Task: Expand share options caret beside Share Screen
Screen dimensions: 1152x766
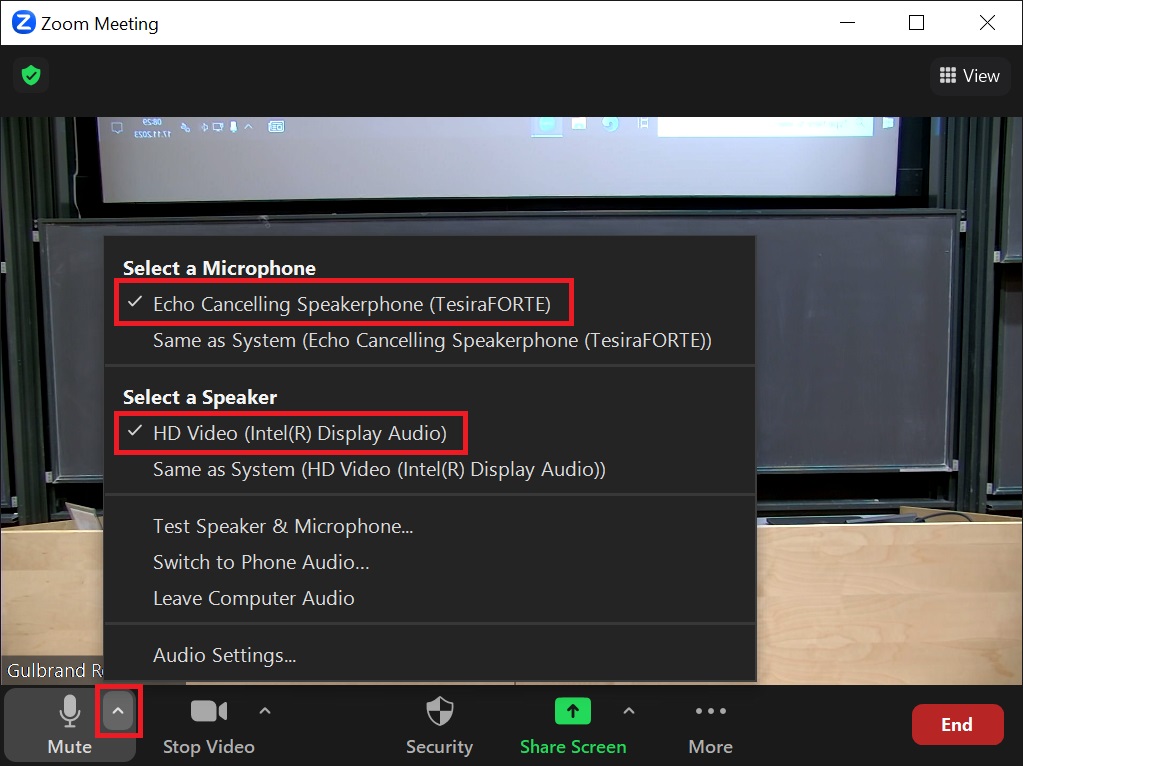Action: click(629, 711)
